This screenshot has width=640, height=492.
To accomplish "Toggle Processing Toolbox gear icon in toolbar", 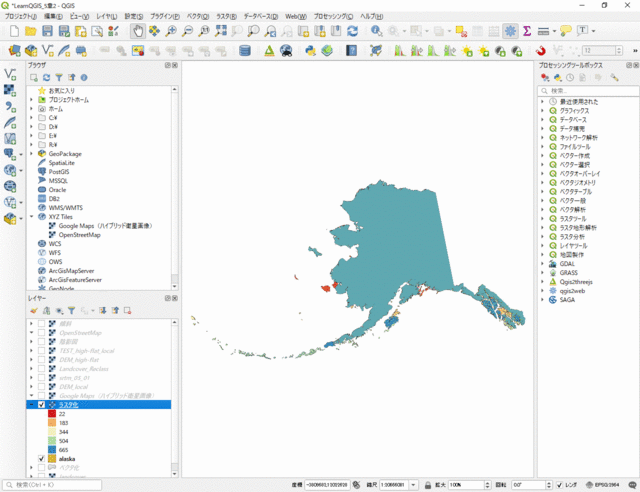I will pos(510,31).
